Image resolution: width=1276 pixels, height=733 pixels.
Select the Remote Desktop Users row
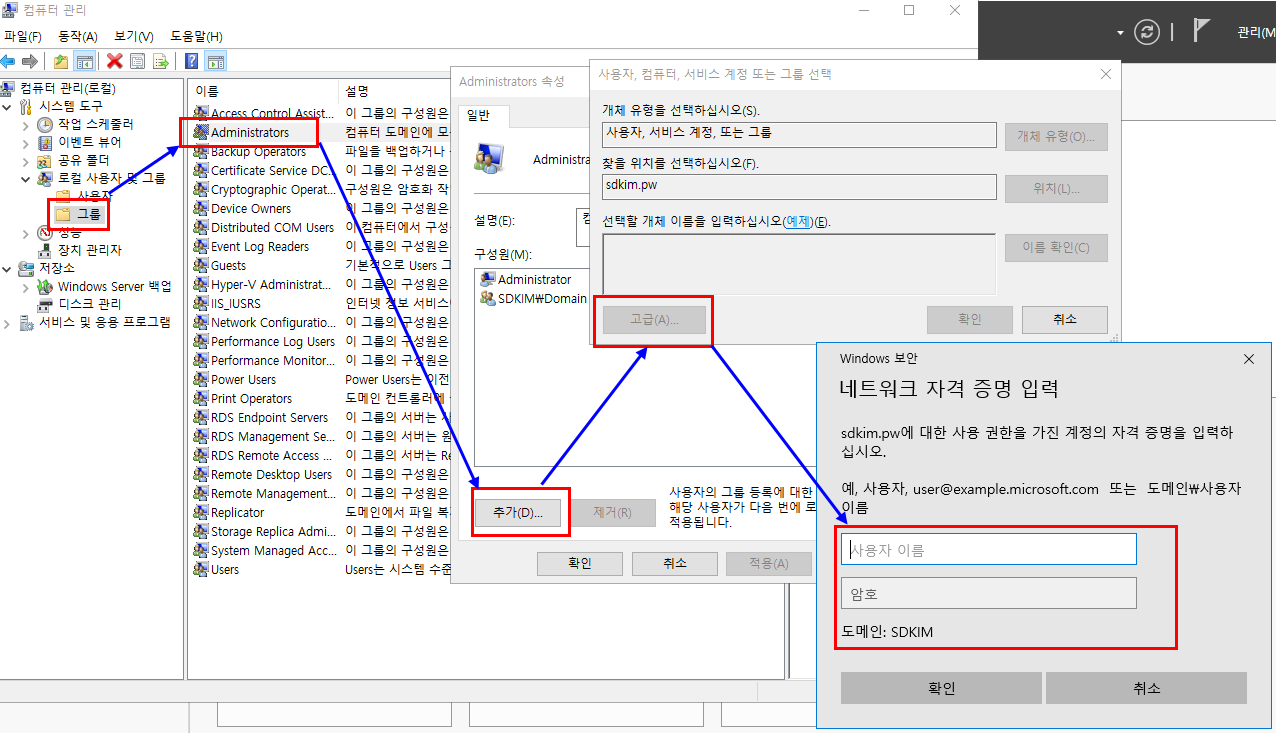click(271, 475)
